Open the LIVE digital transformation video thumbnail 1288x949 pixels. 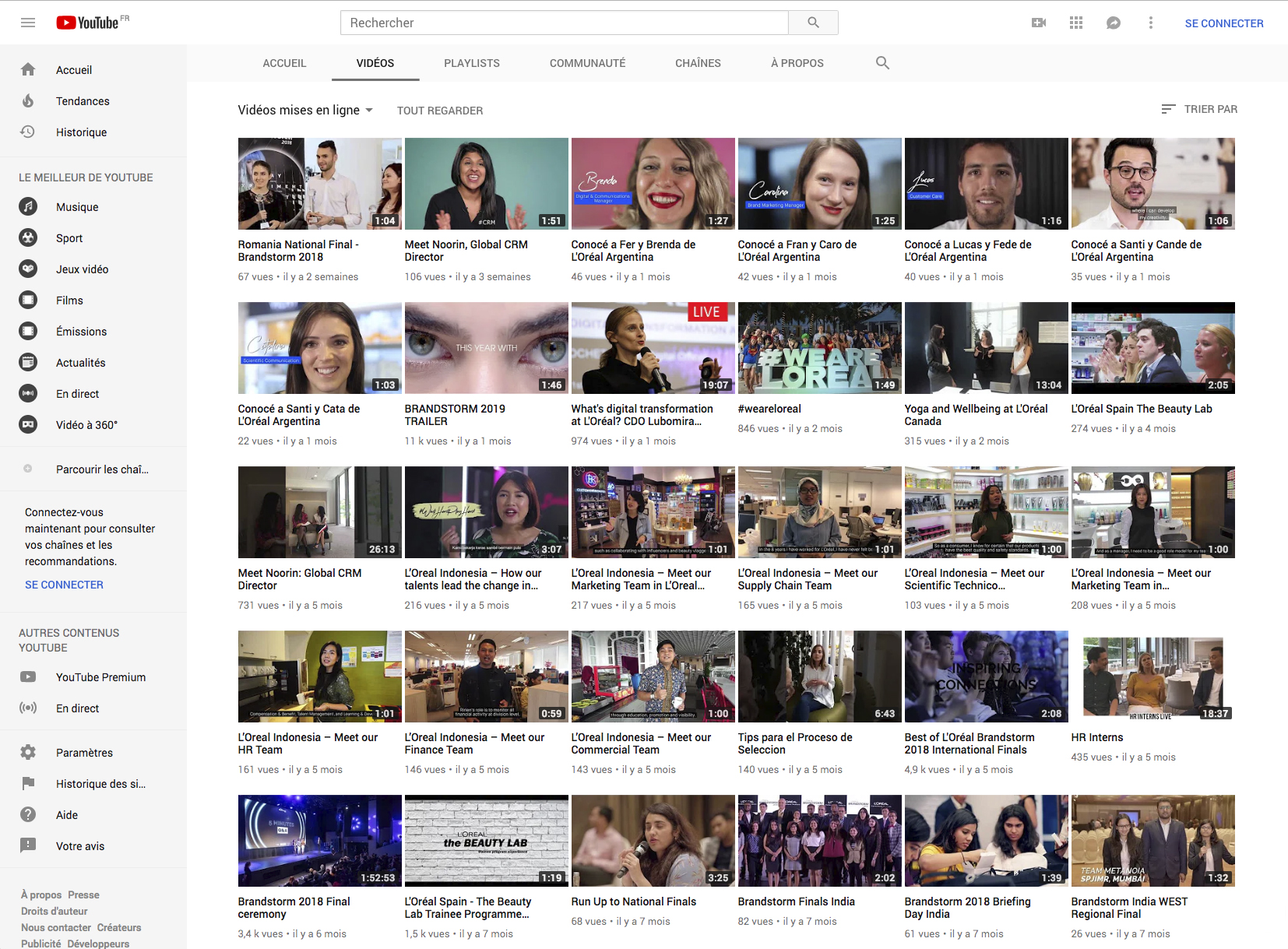coord(653,348)
